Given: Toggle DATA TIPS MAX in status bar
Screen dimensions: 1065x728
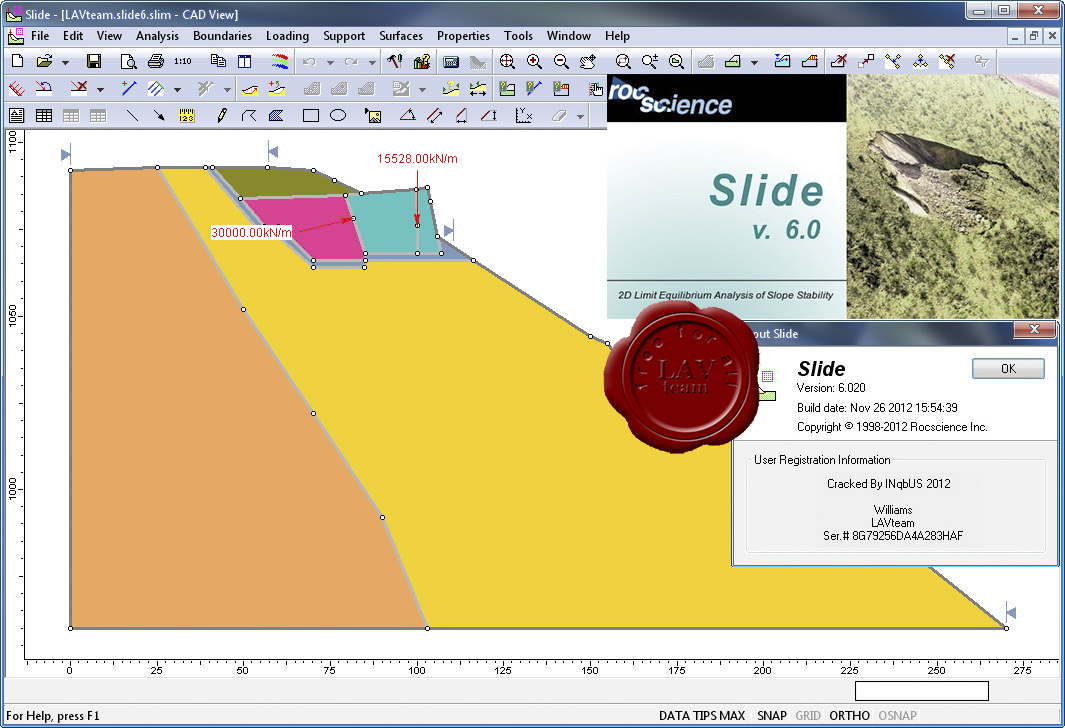Looking at the screenshot, I should [702, 716].
